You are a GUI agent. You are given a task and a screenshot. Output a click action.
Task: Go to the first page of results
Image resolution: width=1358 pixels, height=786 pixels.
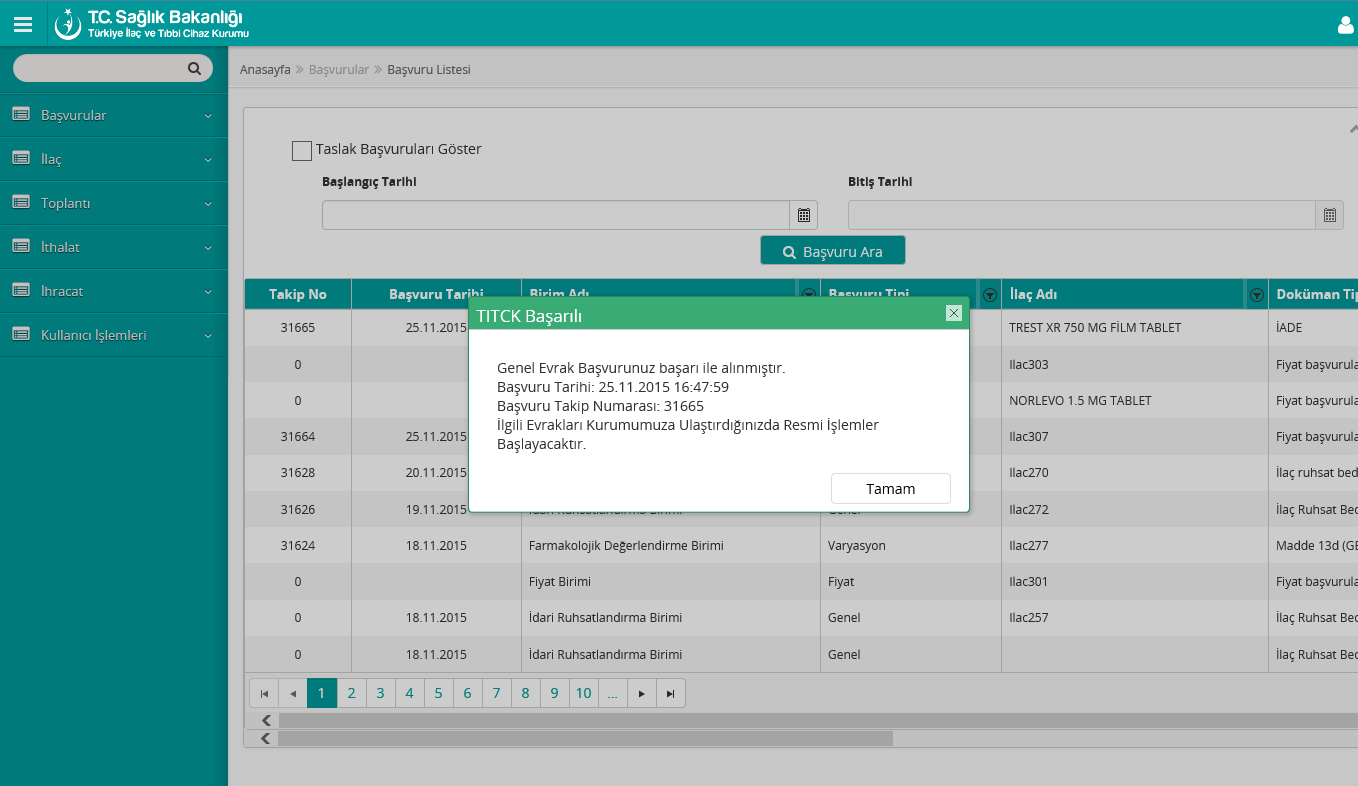pos(264,693)
